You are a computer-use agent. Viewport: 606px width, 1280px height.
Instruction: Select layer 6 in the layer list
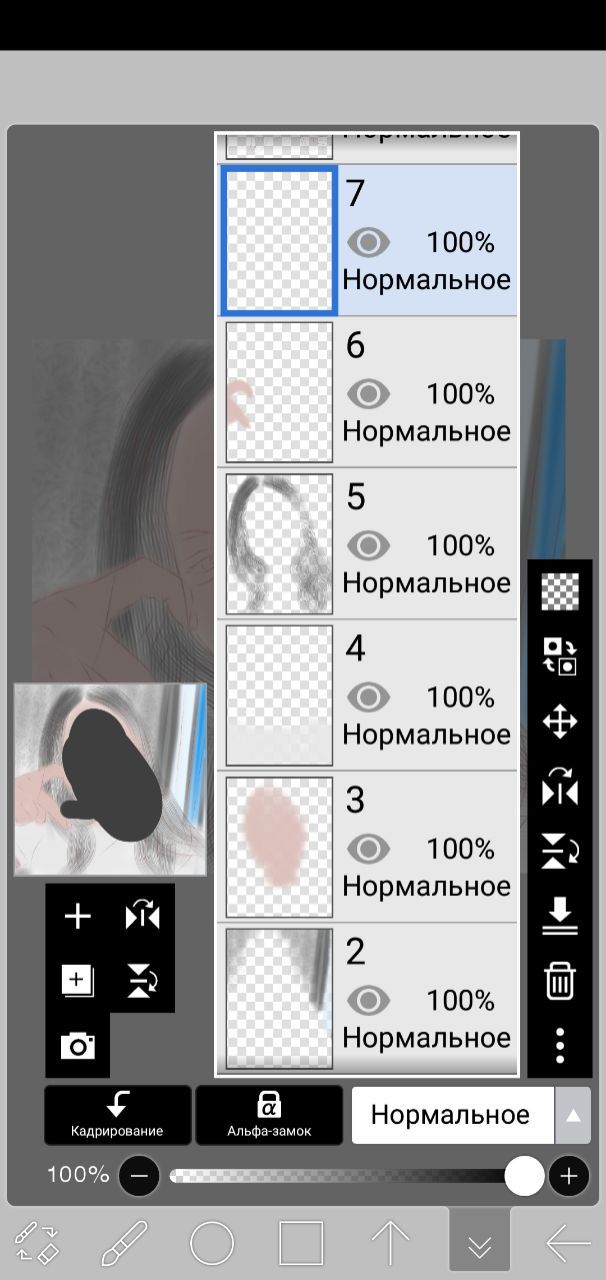click(368, 393)
